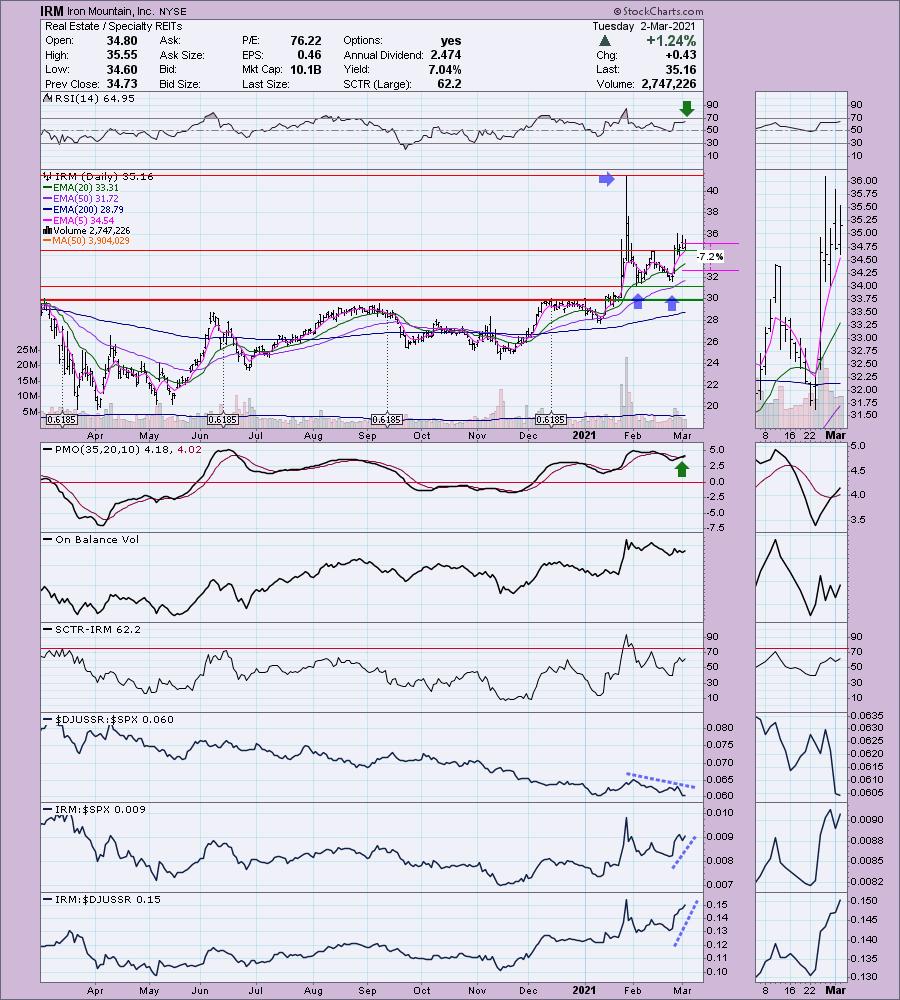The height and width of the screenshot is (1000, 900).
Task: Click the Last price value 35.16
Action: pos(680,70)
